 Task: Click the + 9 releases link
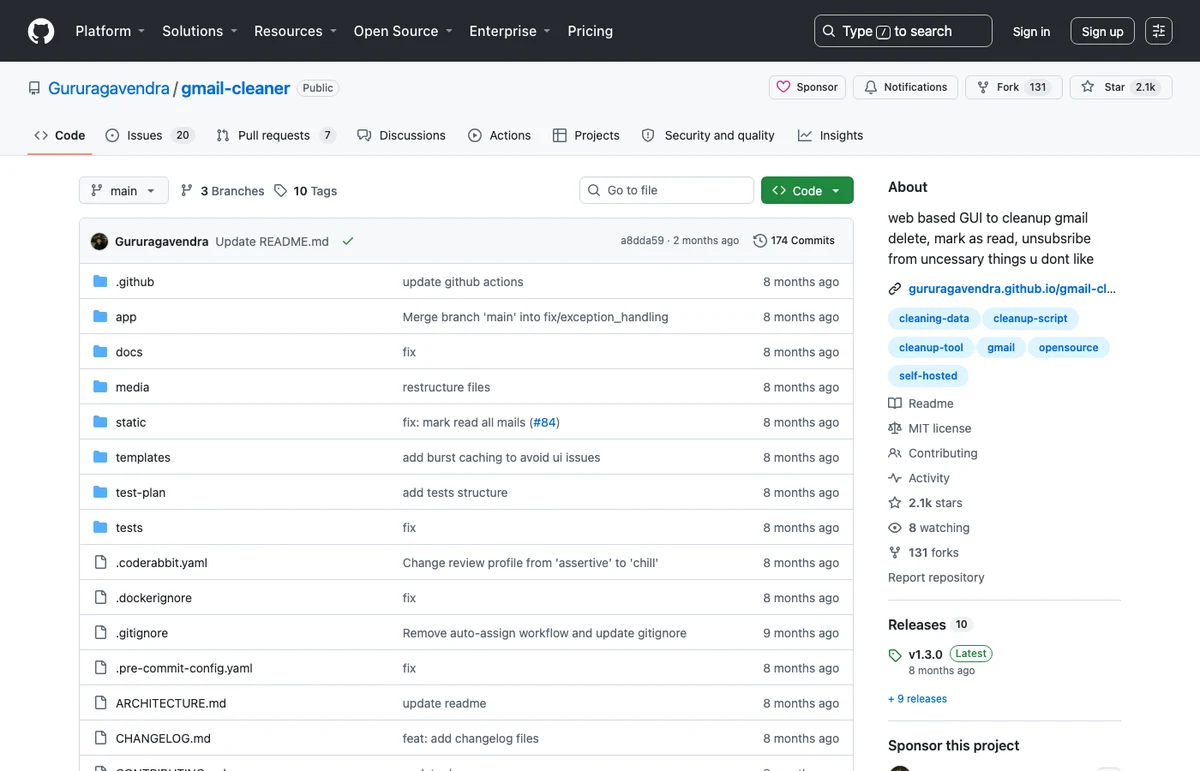pos(917,699)
